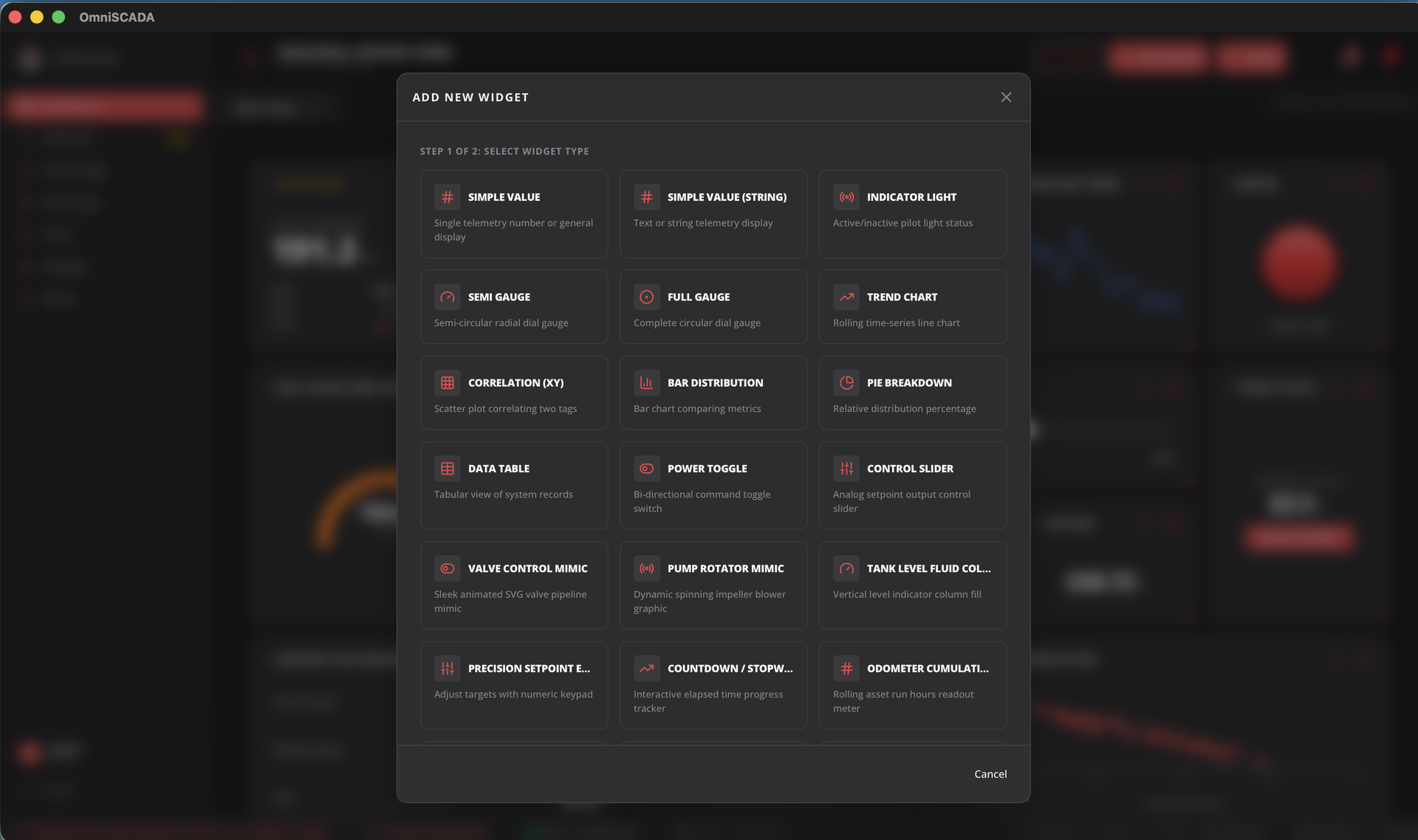Select the 'Complete circular dial gauge' card
This screenshot has width=1418, height=840.
coord(713,306)
